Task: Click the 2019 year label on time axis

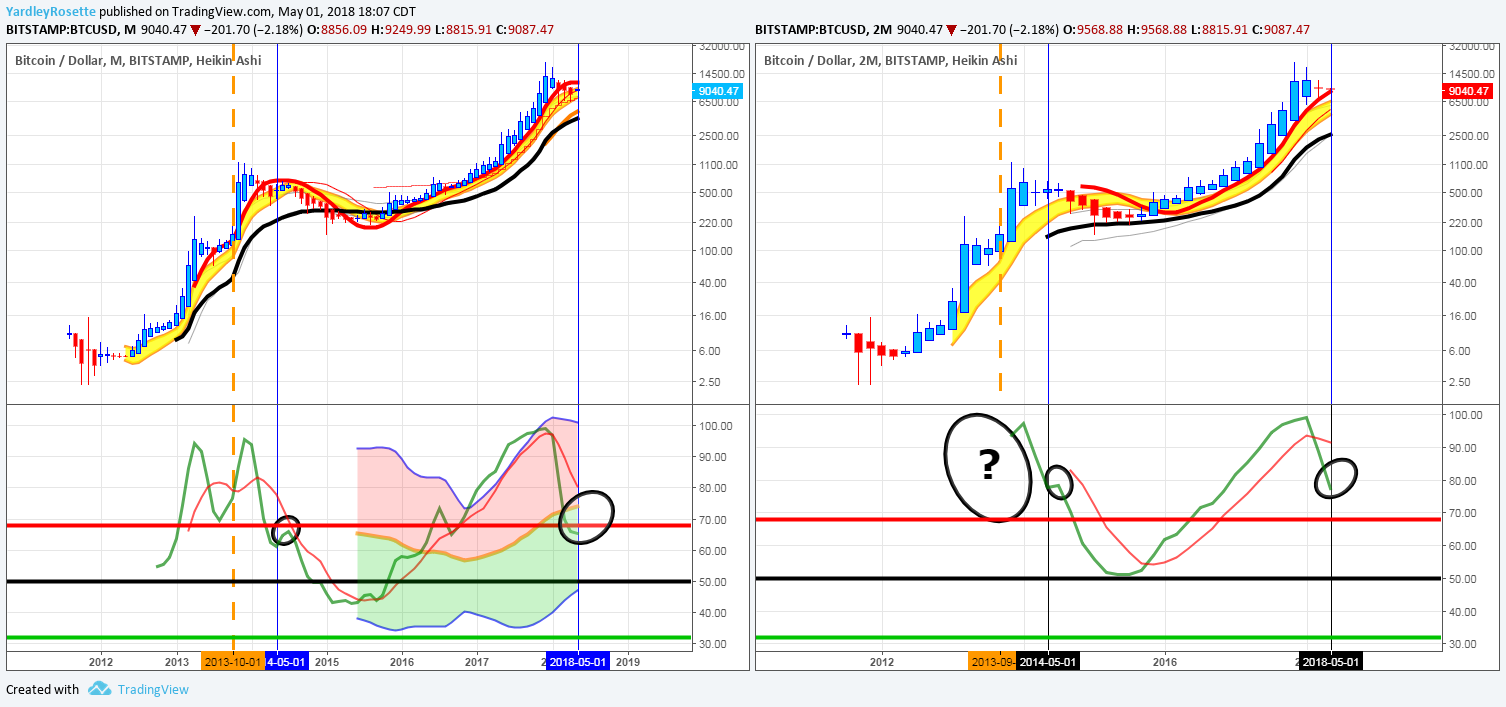Action: coord(628,661)
